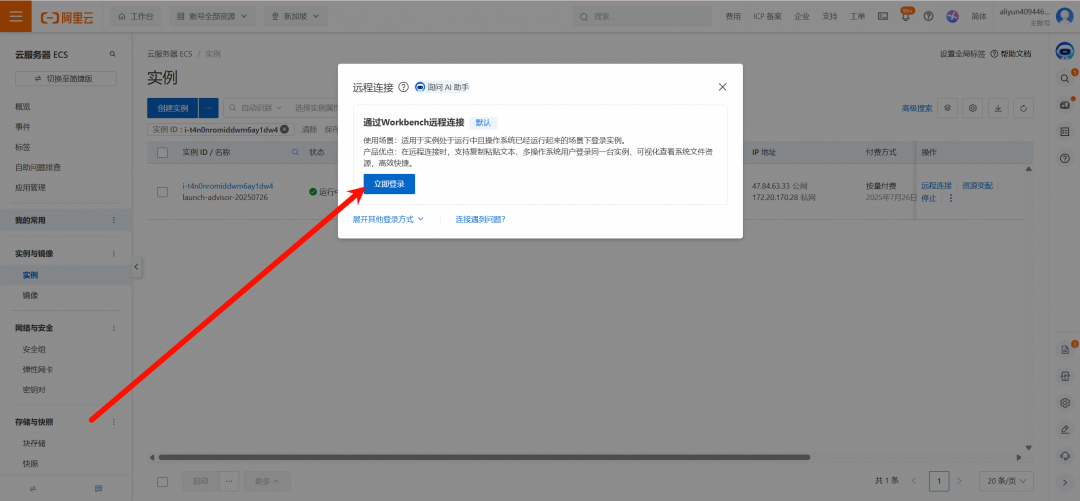Open the hamburger main menu
Viewport: 1080px width, 501px height.
coord(15,16)
